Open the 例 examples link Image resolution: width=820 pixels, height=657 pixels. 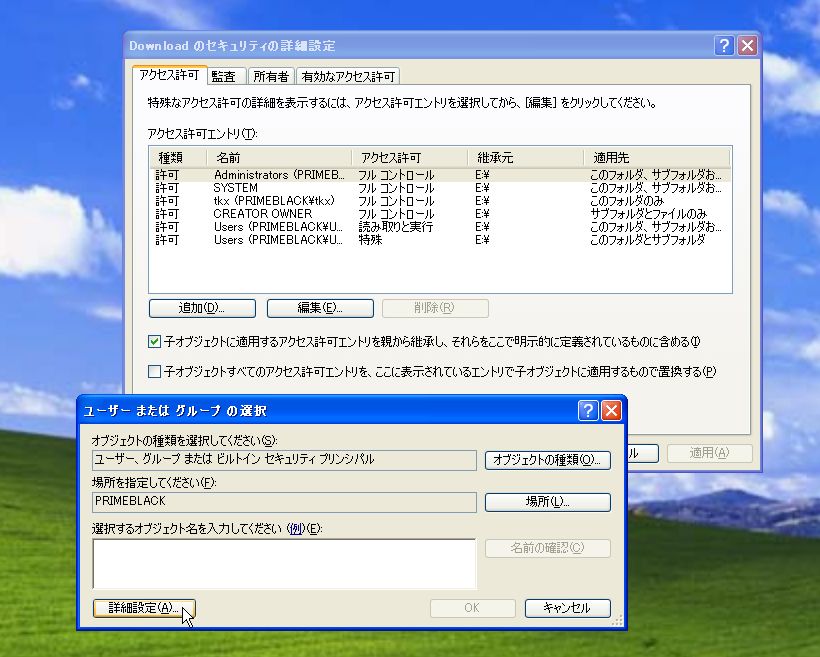click(296, 528)
